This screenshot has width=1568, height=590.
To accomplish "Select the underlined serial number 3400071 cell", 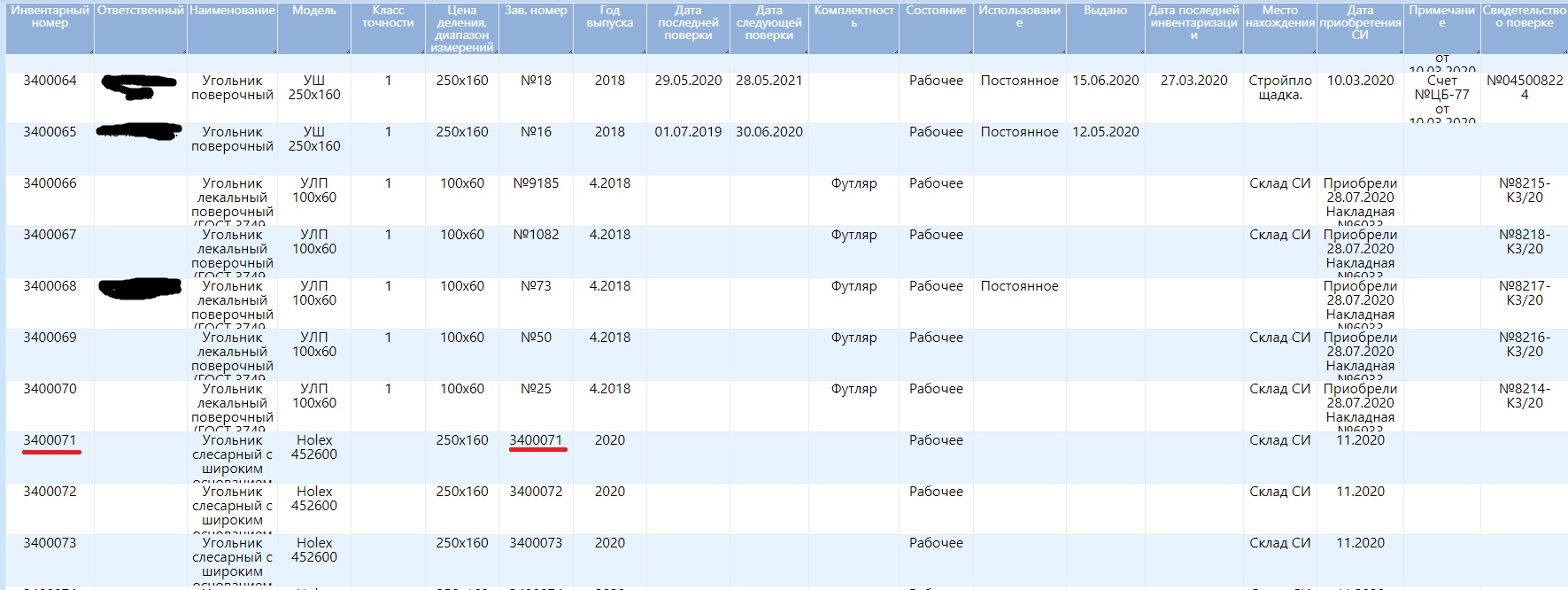I will point(536,440).
